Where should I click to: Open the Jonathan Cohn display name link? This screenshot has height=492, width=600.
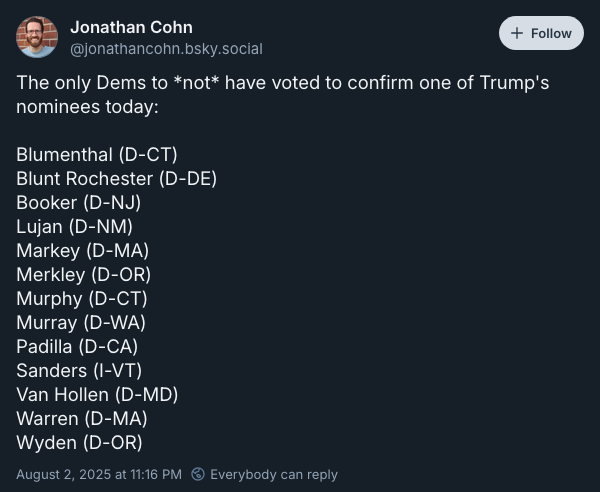[132, 28]
